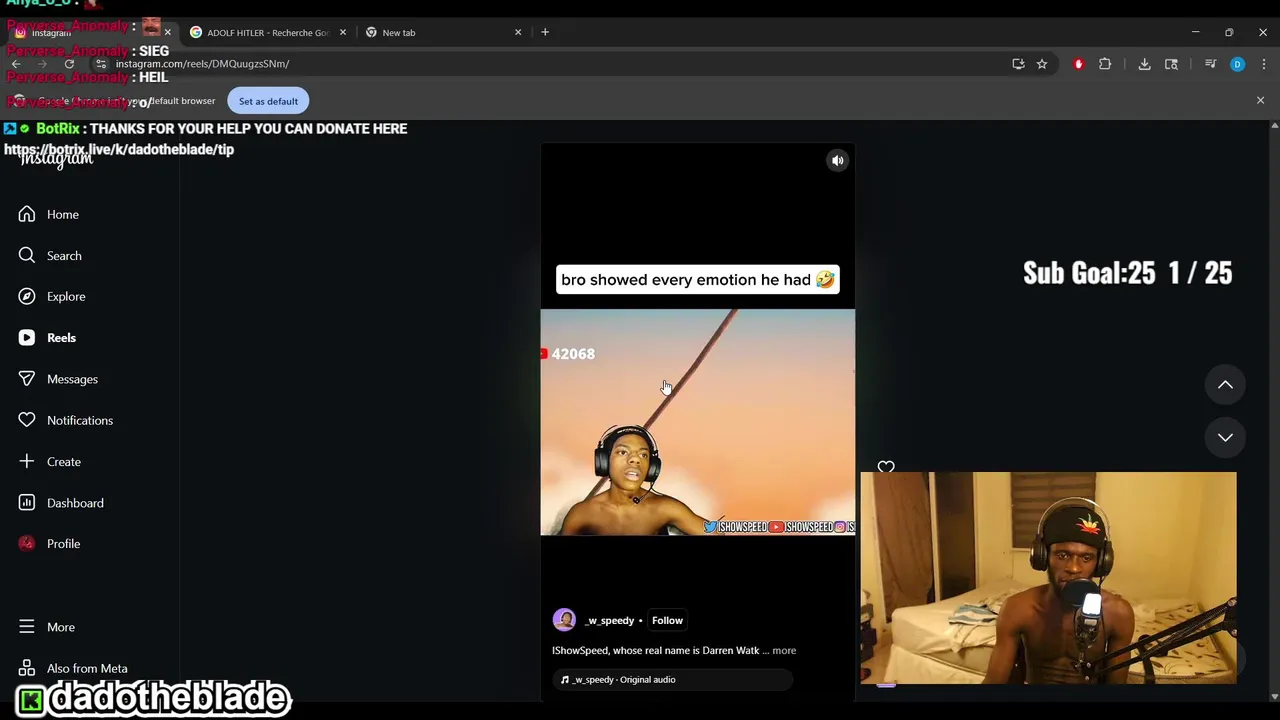The image size is (1280, 720).
Task: Like the reel with heart icon
Action: (x=886, y=467)
